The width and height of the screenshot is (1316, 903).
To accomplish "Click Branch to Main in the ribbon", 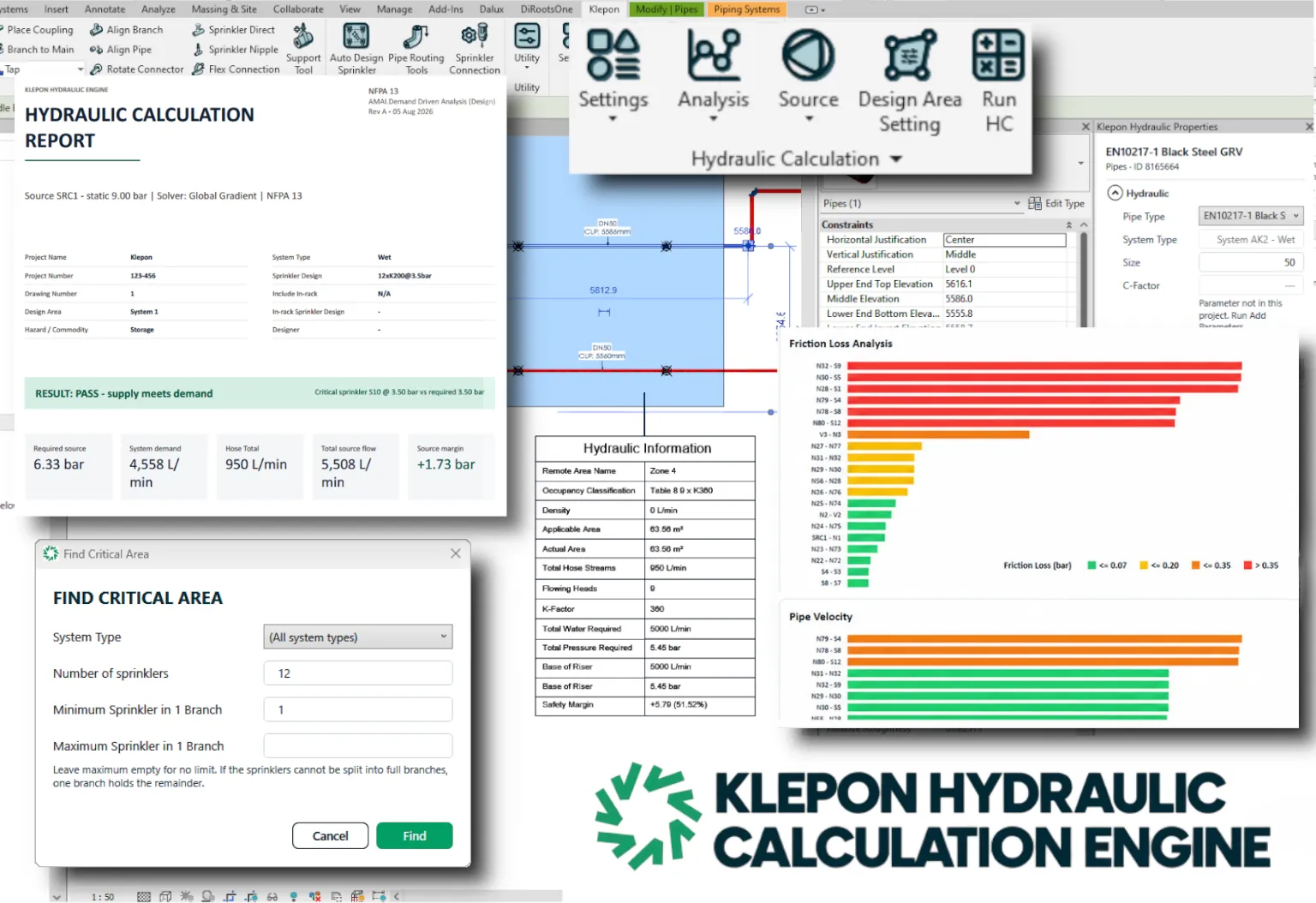I will 37,50.
